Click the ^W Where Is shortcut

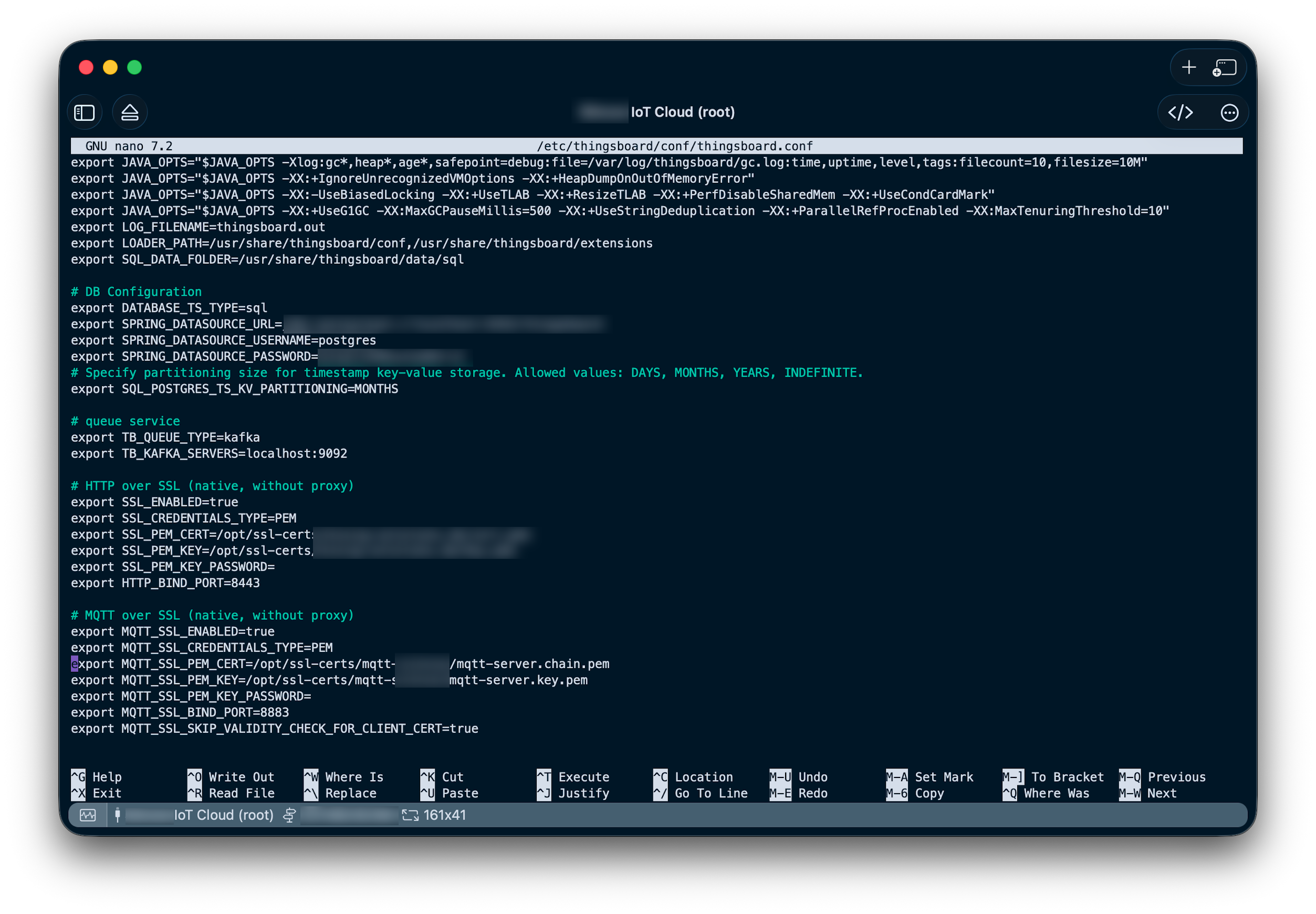click(x=343, y=776)
